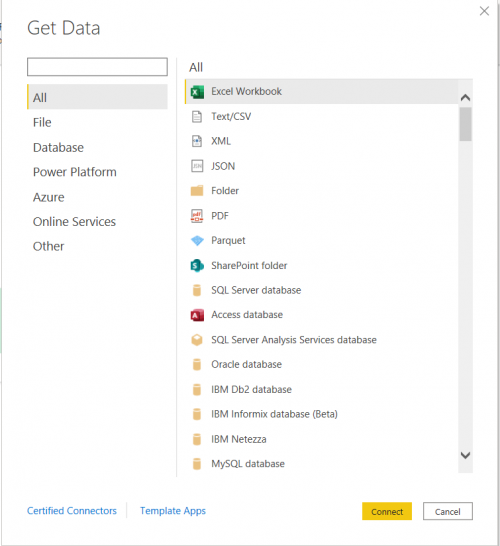Click the yellow Folder icon
Screen dimensions: 500x546
point(197,191)
